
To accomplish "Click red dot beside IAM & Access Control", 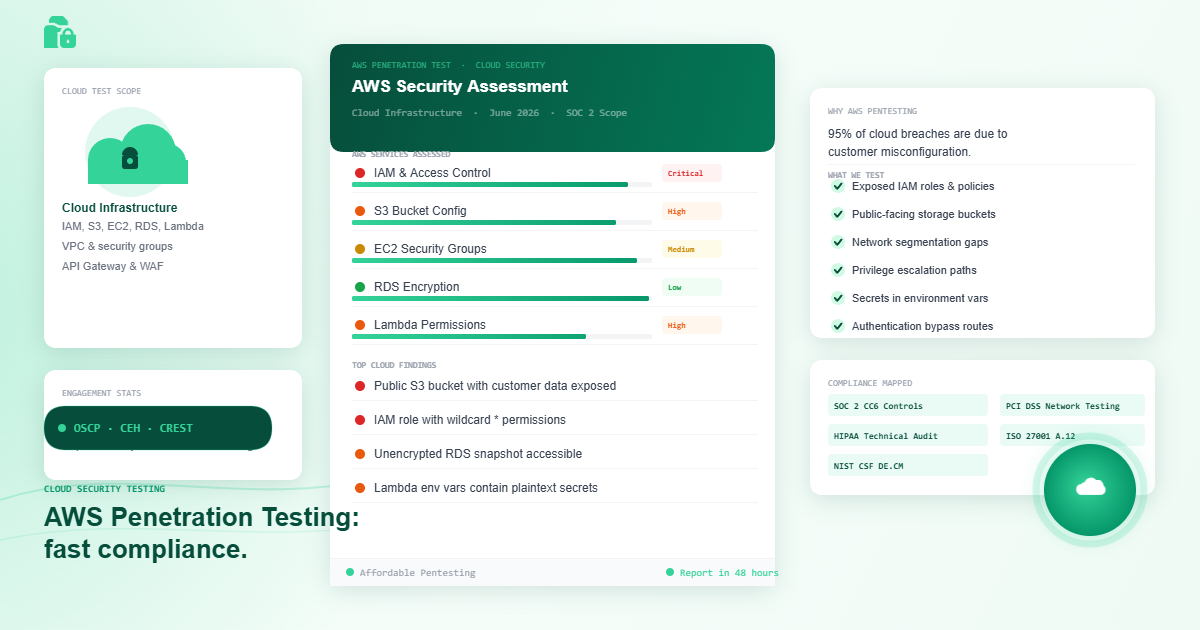I will coord(360,173).
